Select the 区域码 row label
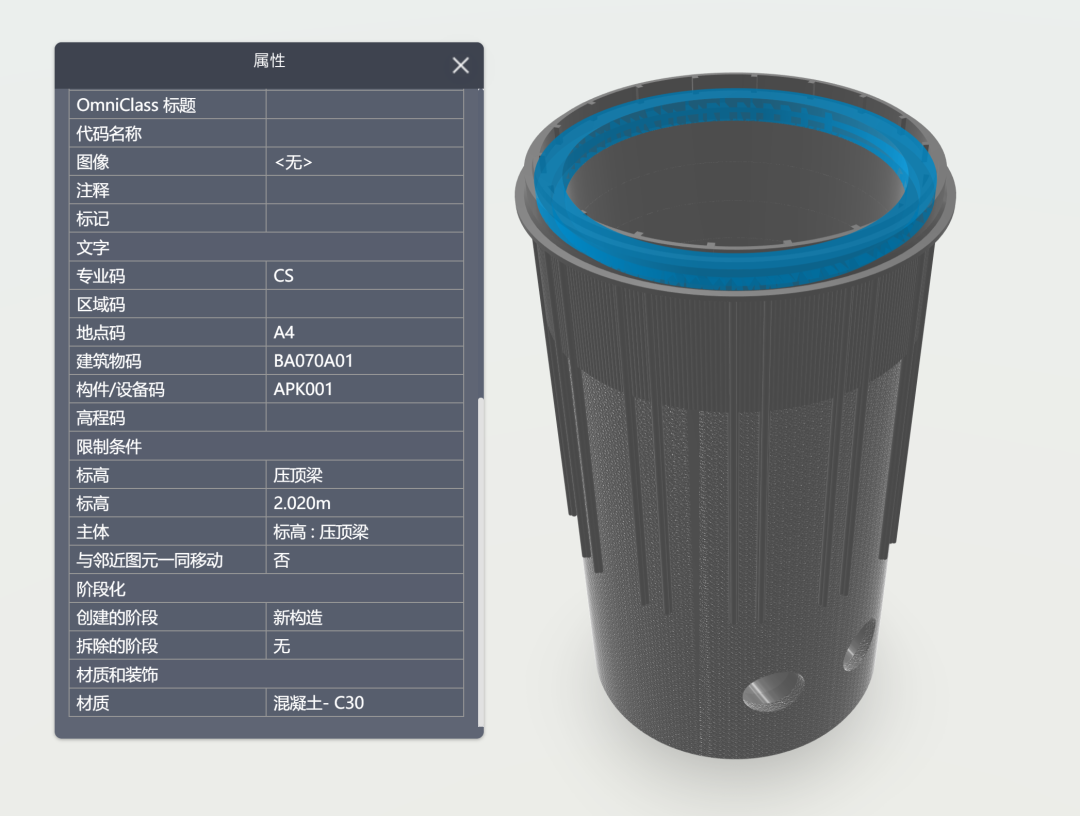1080x816 pixels. click(101, 304)
